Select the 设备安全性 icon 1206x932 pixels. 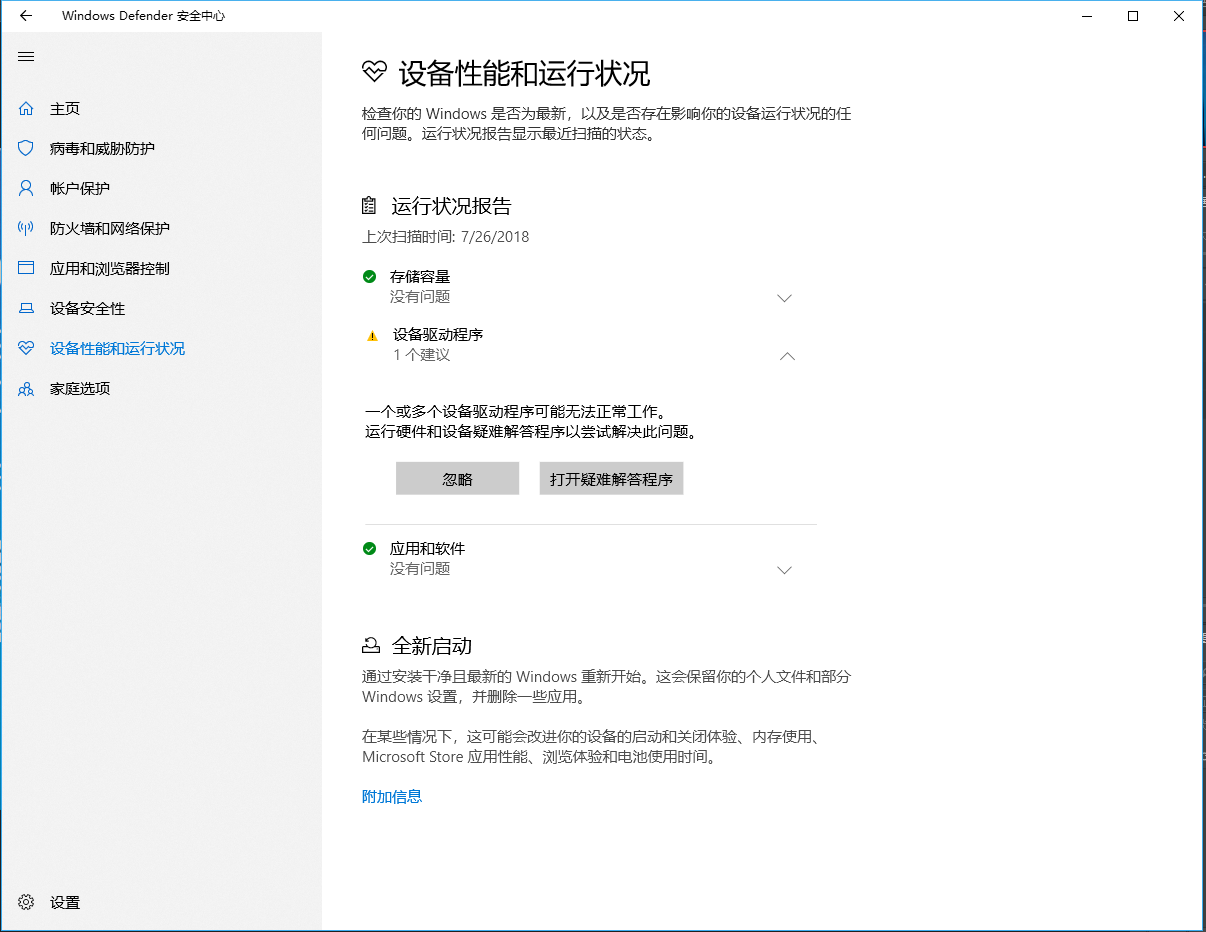pos(25,308)
